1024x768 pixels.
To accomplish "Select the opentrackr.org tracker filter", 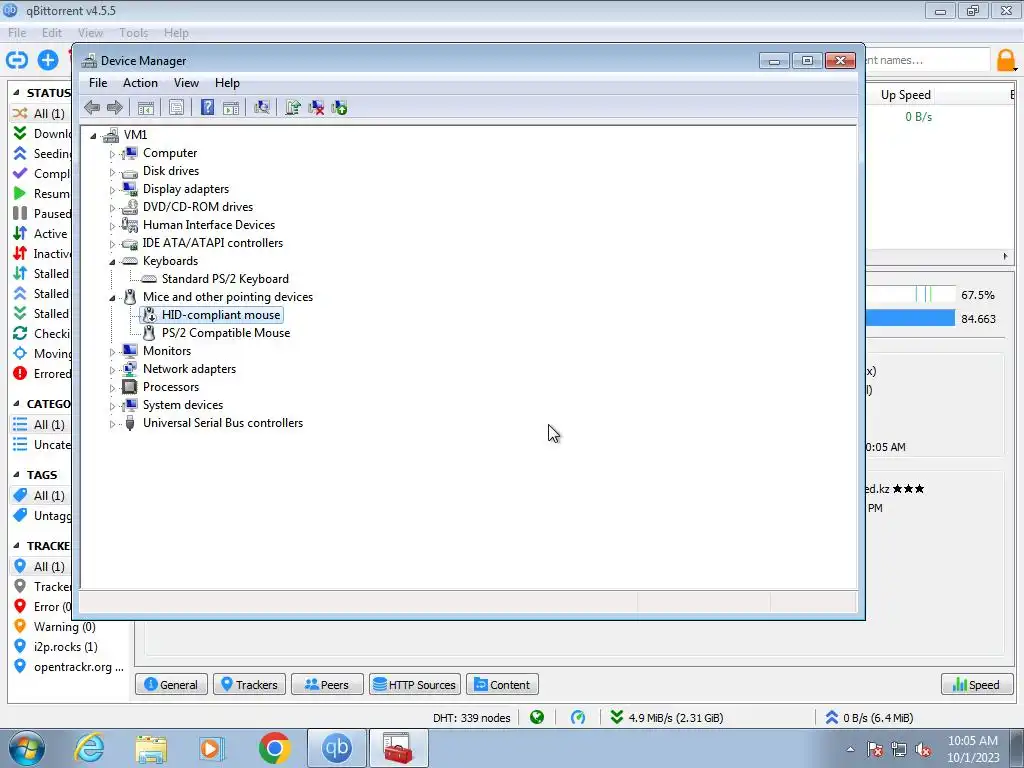I will [69, 667].
